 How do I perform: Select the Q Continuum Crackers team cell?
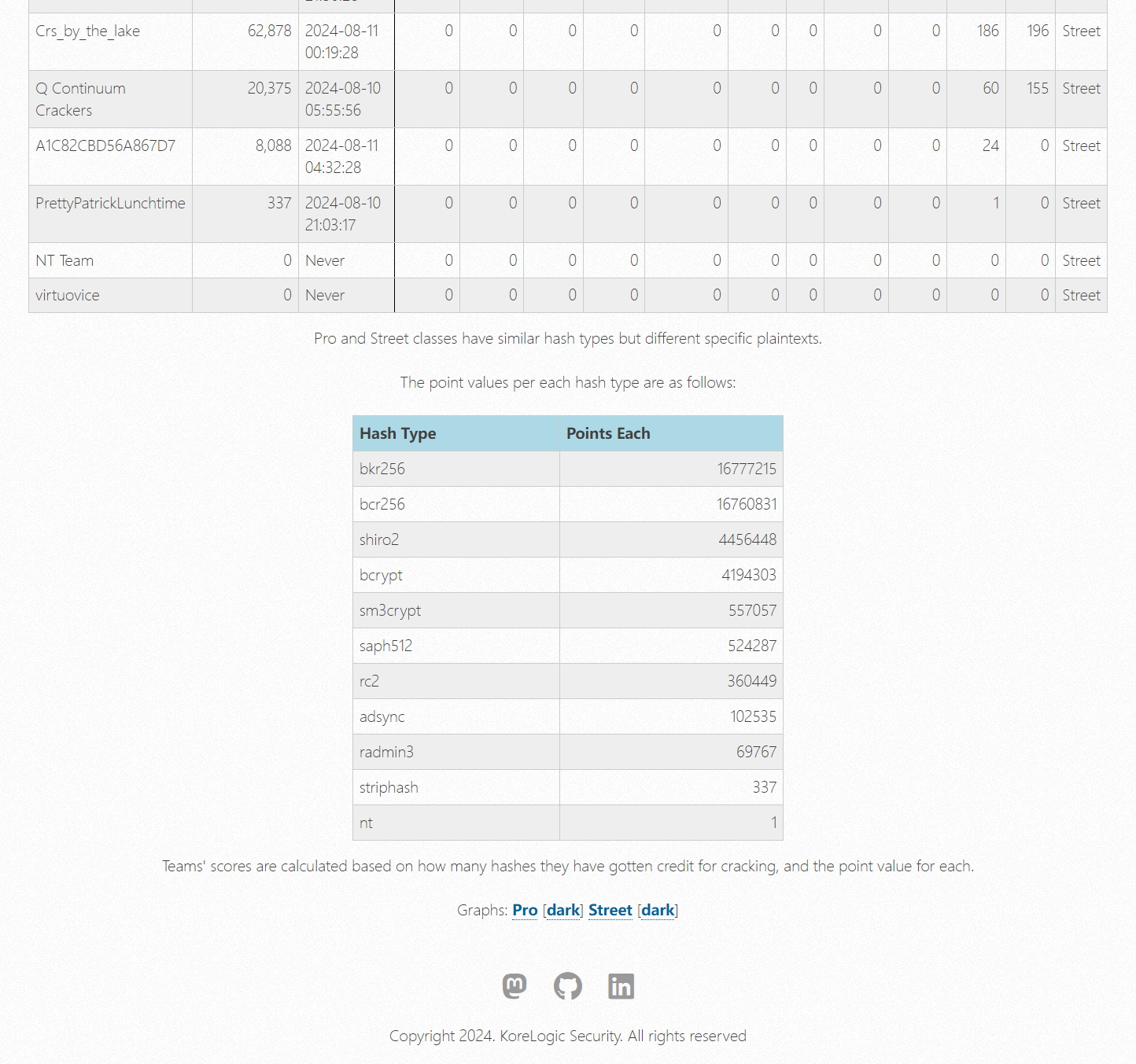pyautogui.click(x=80, y=99)
